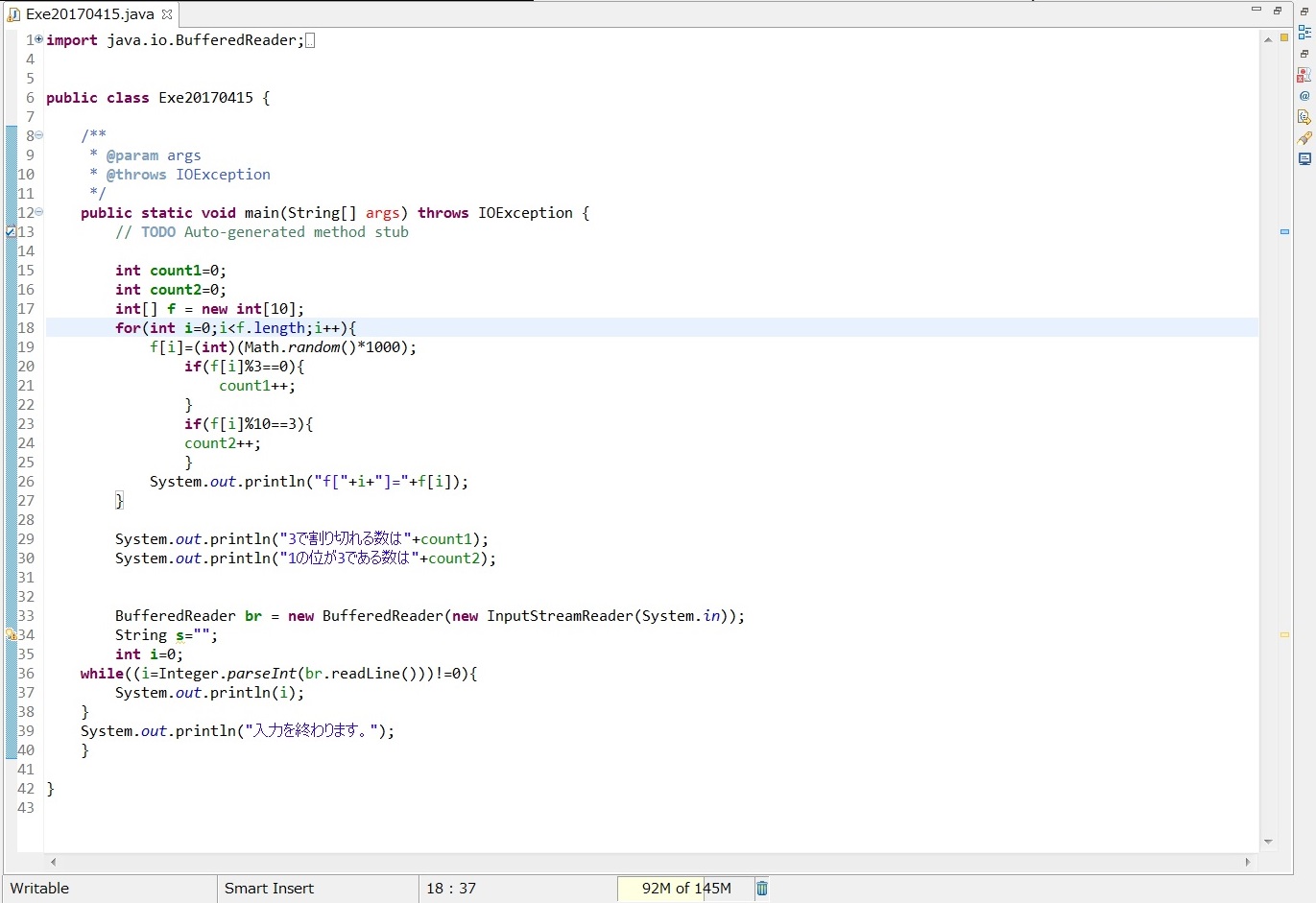Click the TODO task marker on line 13
The image size is (1316, 903).
click(11, 232)
